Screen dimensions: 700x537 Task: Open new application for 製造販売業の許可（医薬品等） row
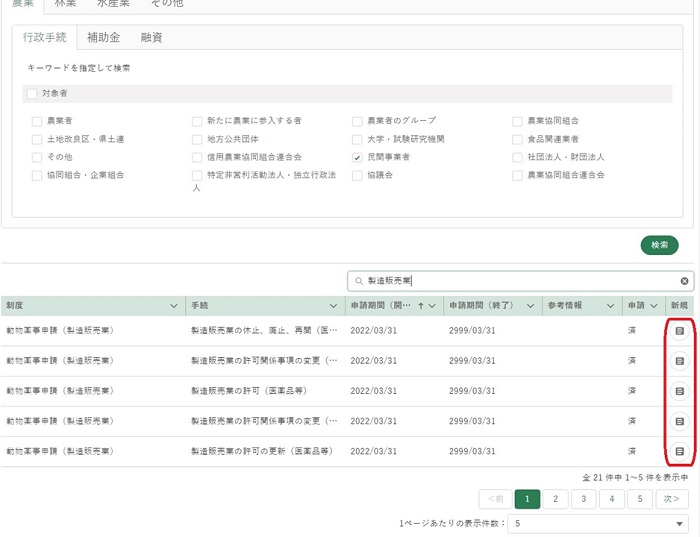(x=679, y=391)
